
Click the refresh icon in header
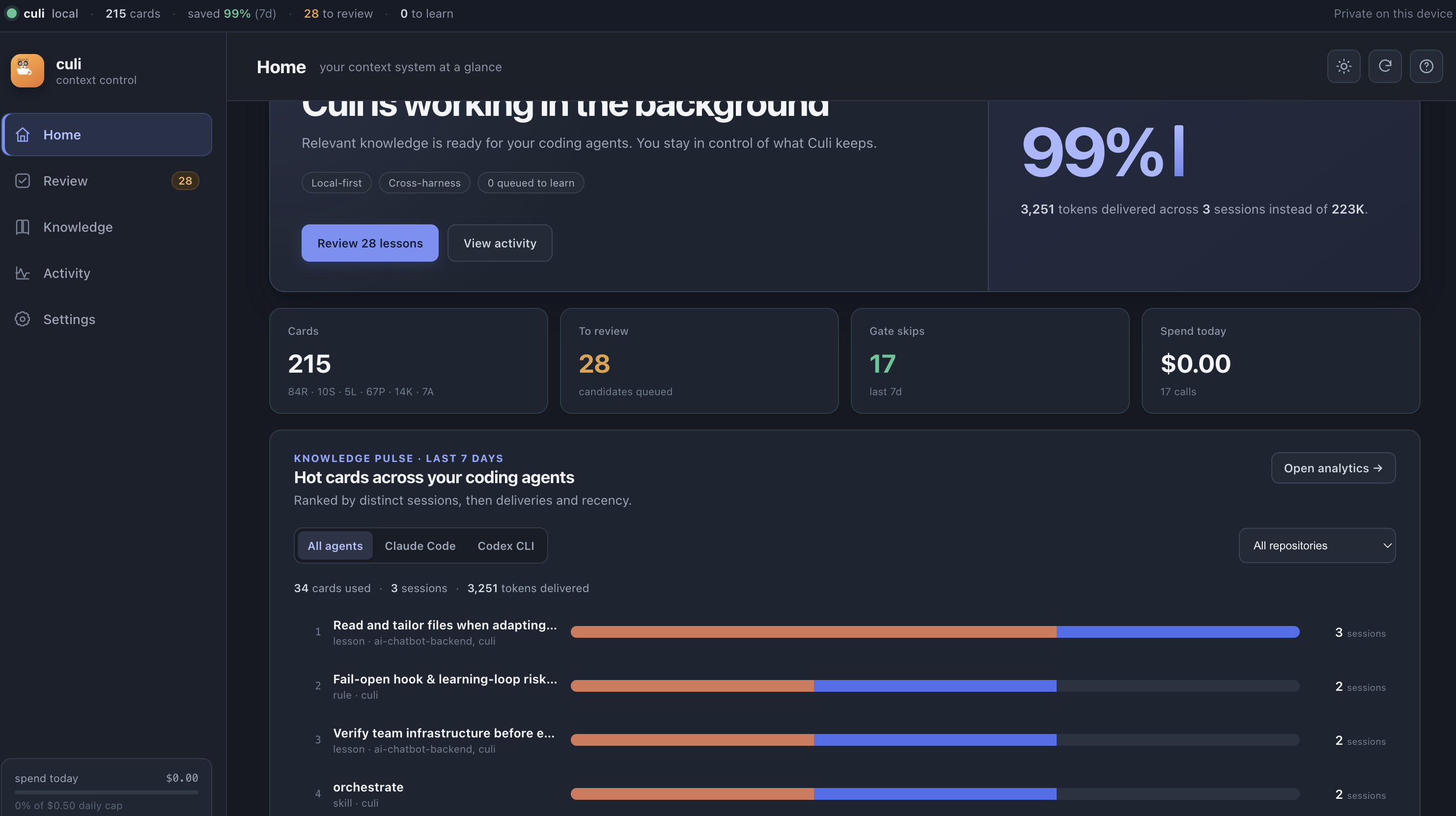(1385, 67)
